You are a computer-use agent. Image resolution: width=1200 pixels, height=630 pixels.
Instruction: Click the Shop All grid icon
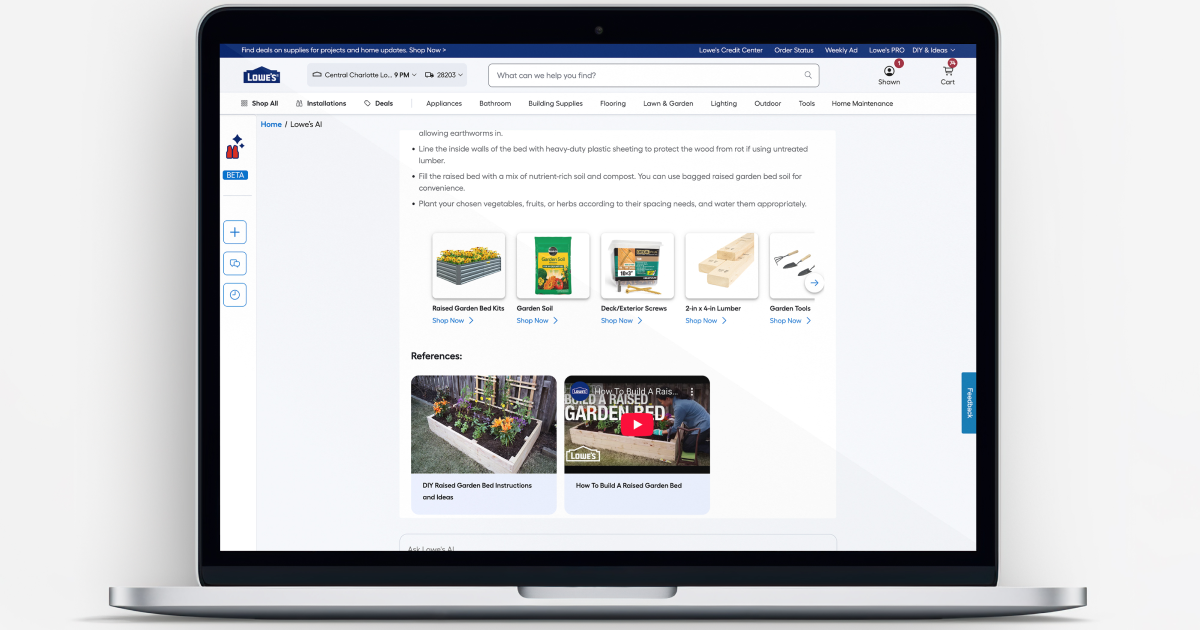(x=244, y=103)
